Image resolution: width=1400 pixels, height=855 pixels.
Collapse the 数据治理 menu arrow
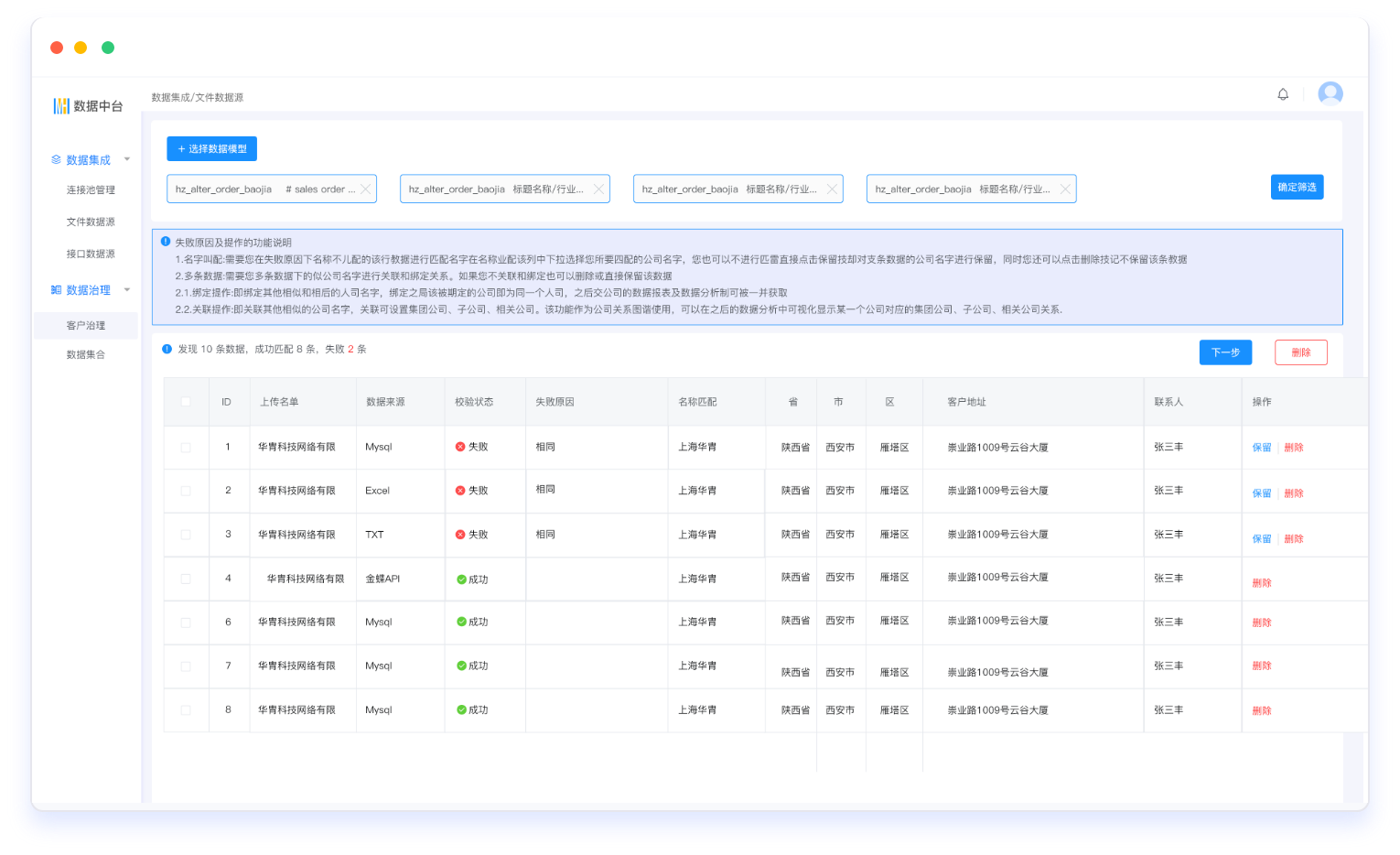click(x=127, y=289)
